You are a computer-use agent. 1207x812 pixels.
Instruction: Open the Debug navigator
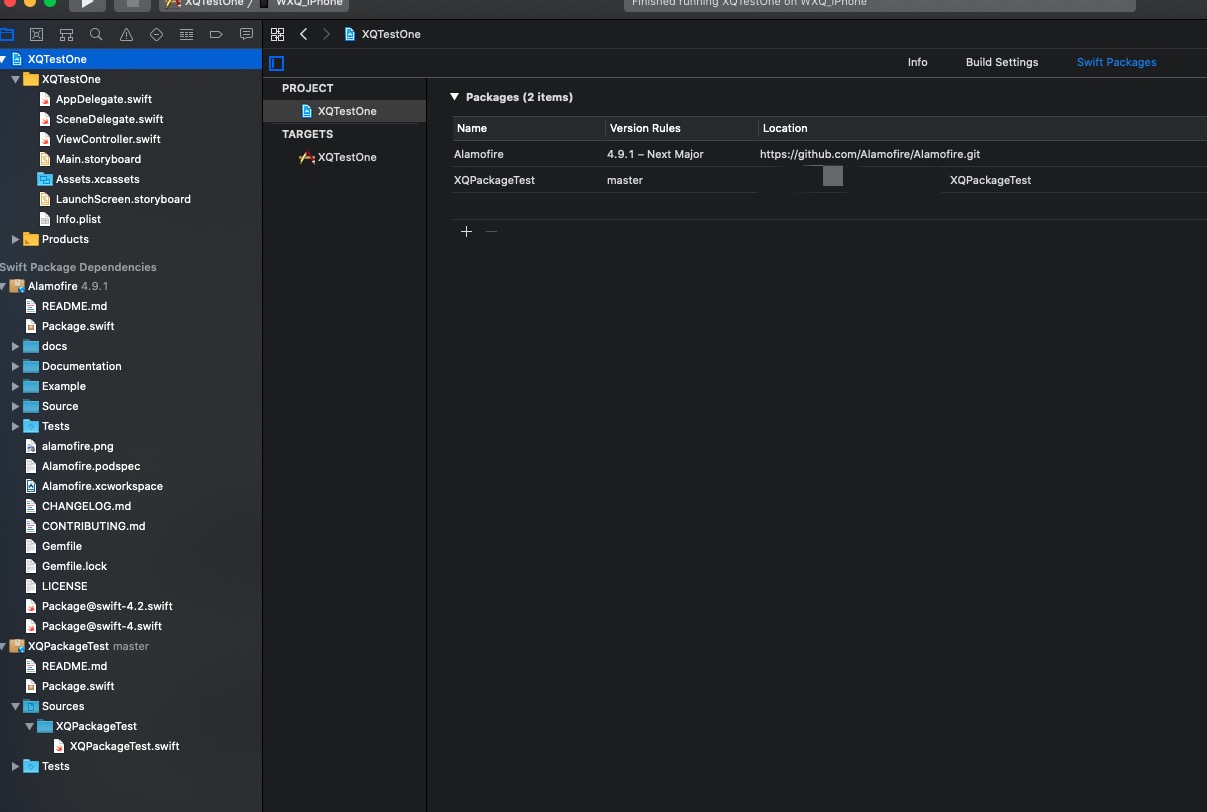pos(186,34)
